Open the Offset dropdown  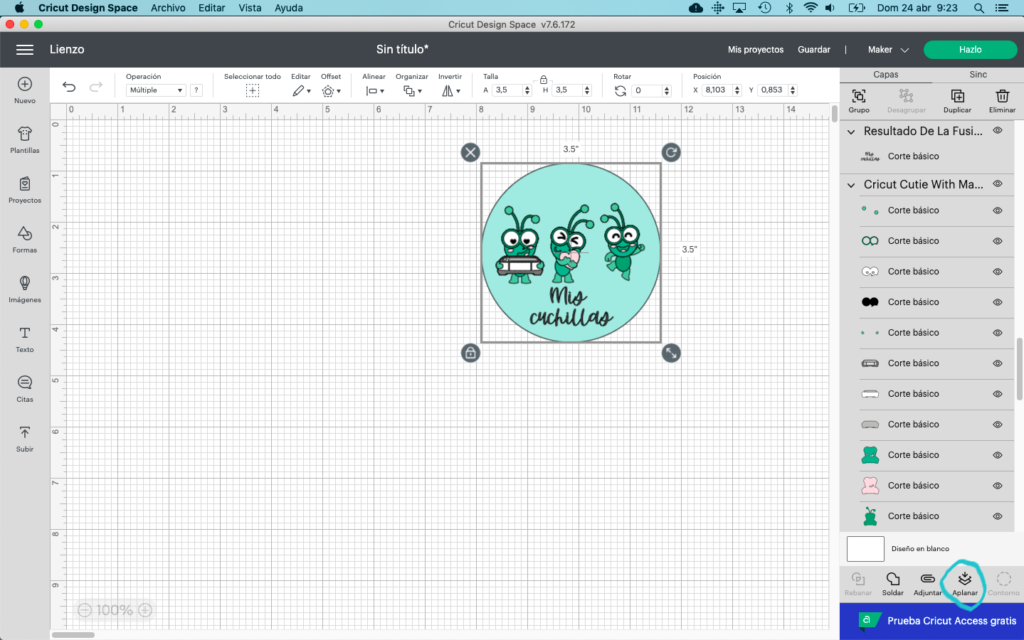pos(331,91)
